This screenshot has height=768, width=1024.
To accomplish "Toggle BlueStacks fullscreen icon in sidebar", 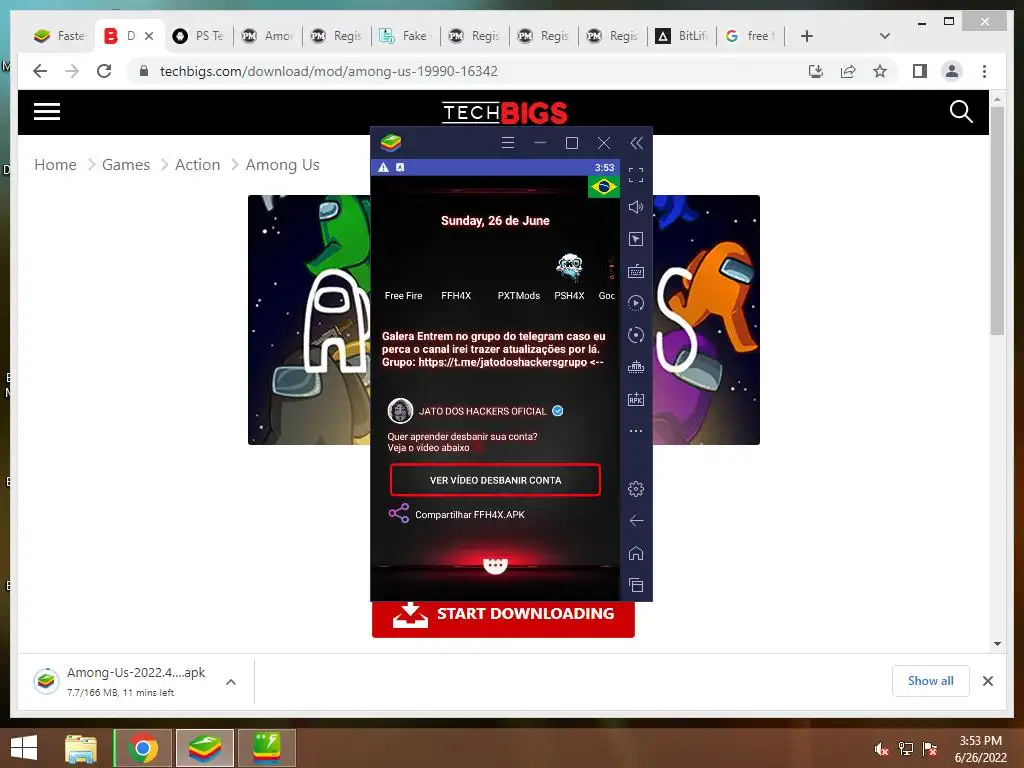I will (x=635, y=175).
